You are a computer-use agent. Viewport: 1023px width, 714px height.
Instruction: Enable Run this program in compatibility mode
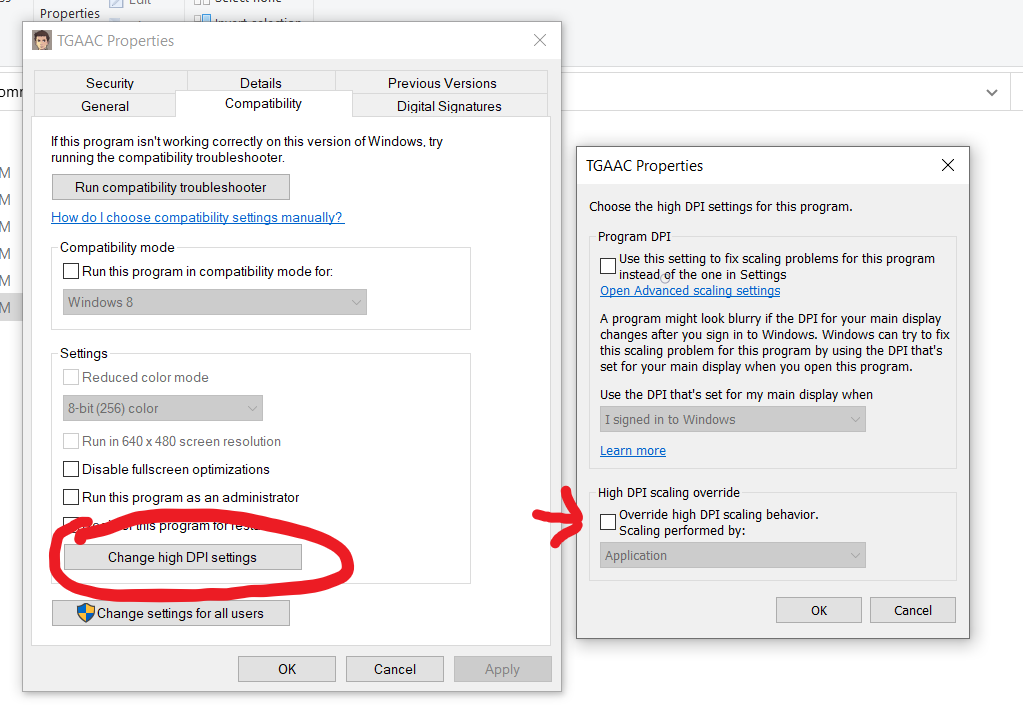point(71,271)
